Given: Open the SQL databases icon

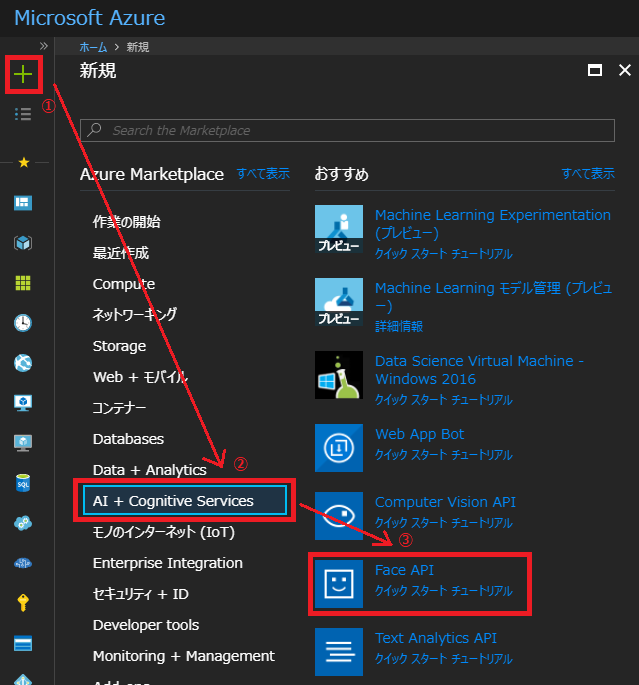Looking at the screenshot, I should [x=23, y=483].
